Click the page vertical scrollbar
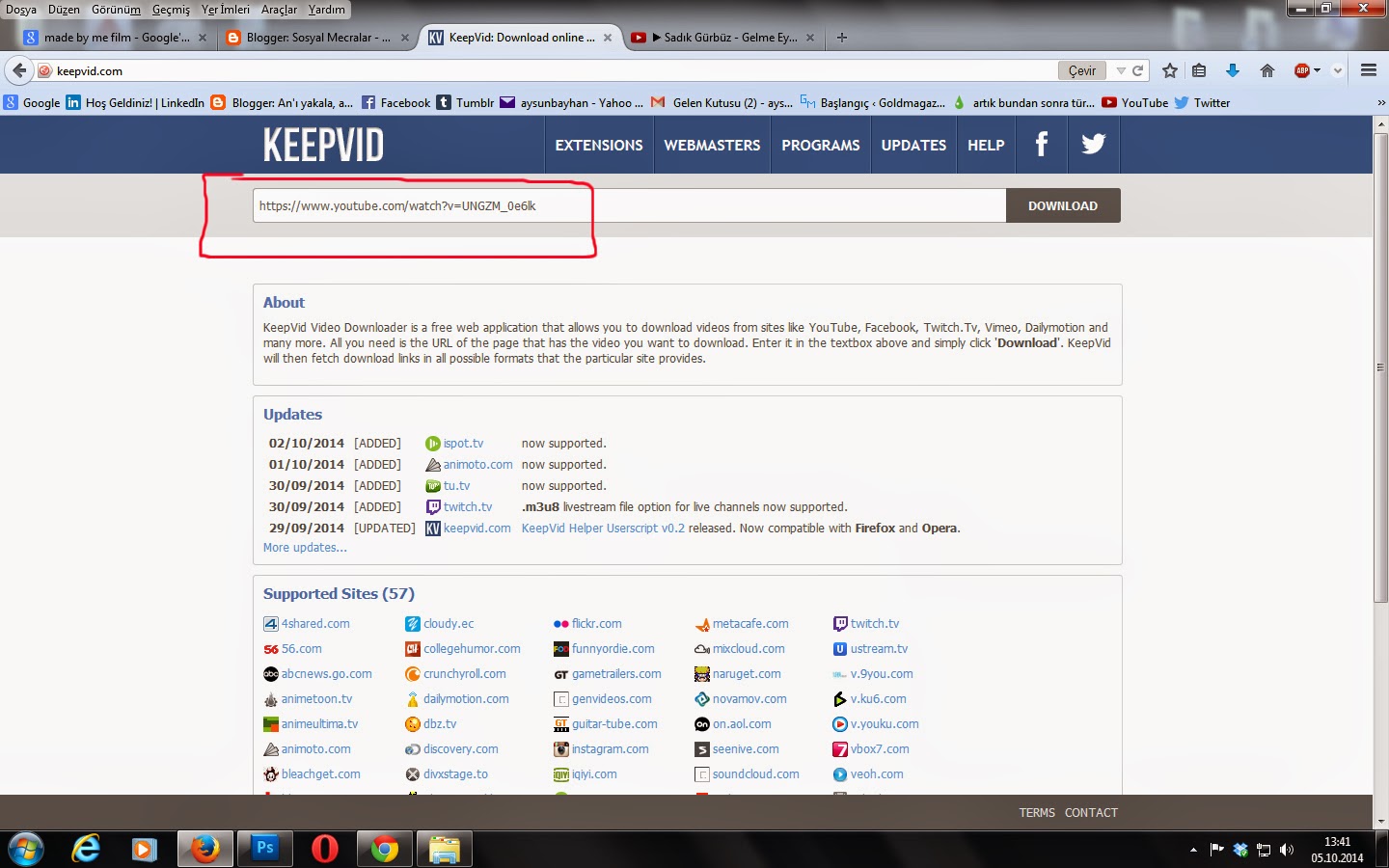The width and height of the screenshot is (1389, 868). click(1380, 366)
